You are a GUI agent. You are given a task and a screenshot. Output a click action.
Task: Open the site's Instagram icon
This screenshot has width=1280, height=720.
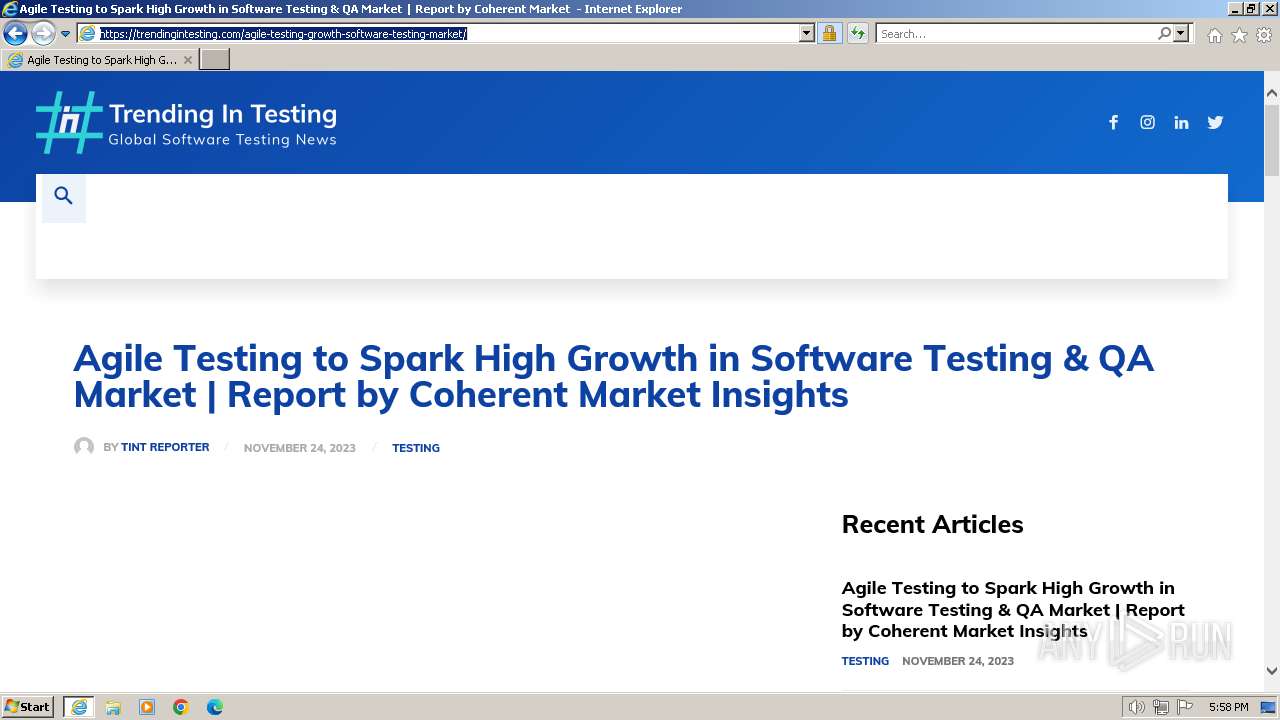pyautogui.click(x=1147, y=122)
